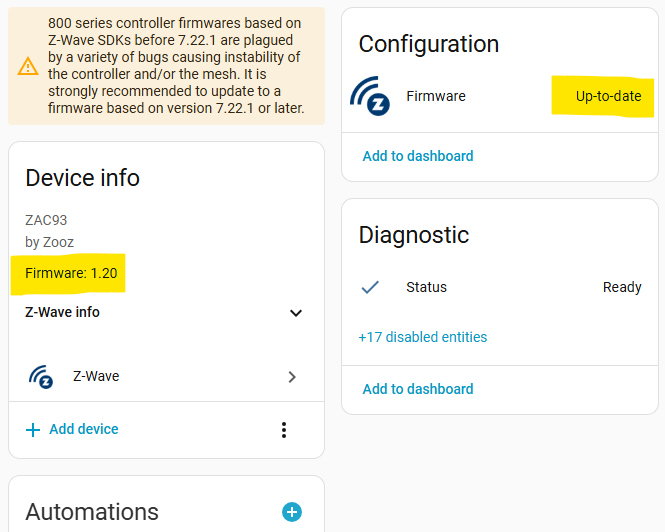Screen dimensions: 665x532
Task: Open the Firmware entity row
Action: pyautogui.click(x=436, y=96)
